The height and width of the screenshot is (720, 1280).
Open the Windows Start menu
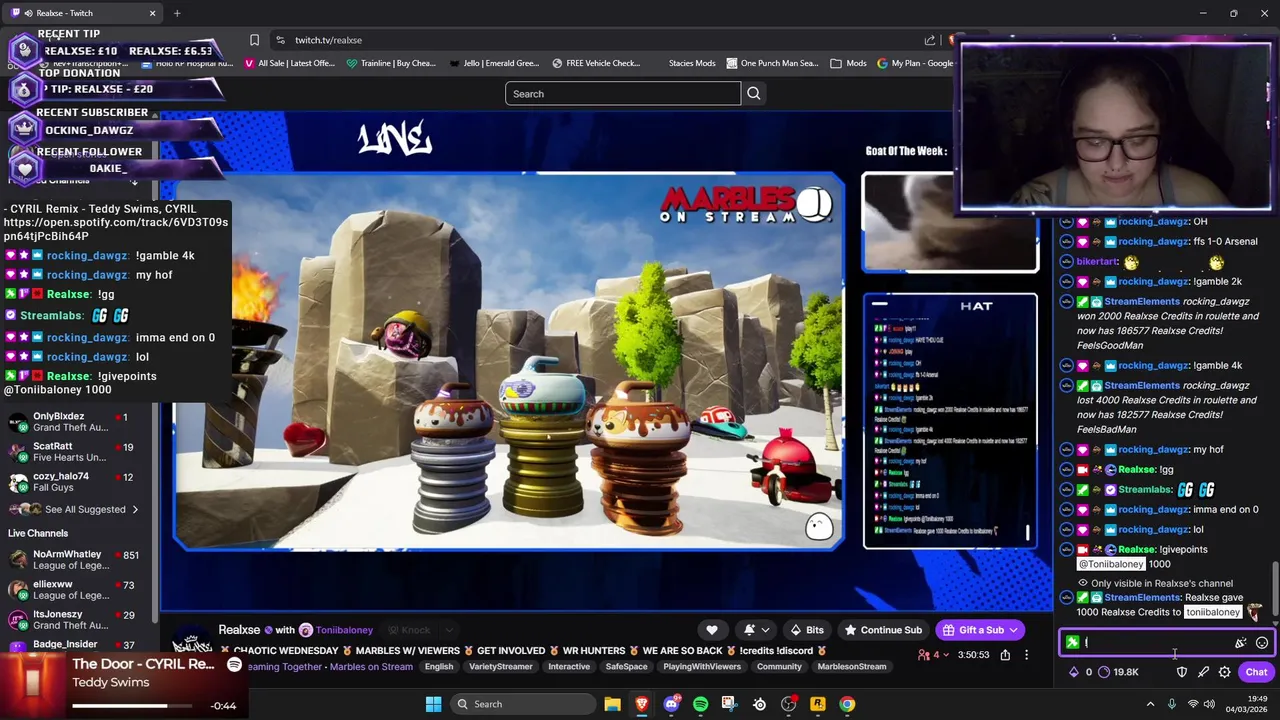pyautogui.click(x=433, y=704)
